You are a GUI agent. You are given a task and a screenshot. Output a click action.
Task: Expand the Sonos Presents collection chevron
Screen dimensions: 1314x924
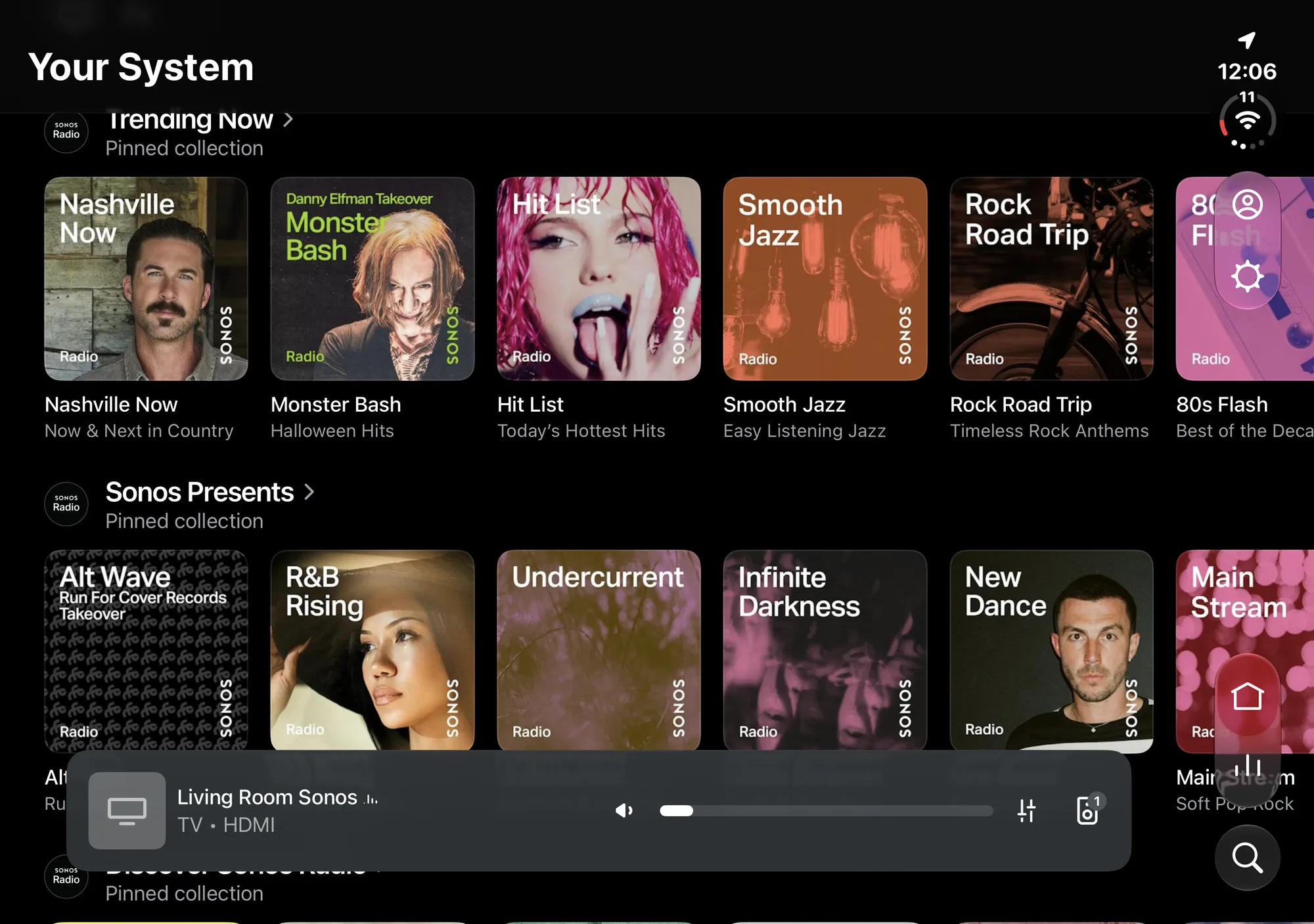tap(309, 492)
